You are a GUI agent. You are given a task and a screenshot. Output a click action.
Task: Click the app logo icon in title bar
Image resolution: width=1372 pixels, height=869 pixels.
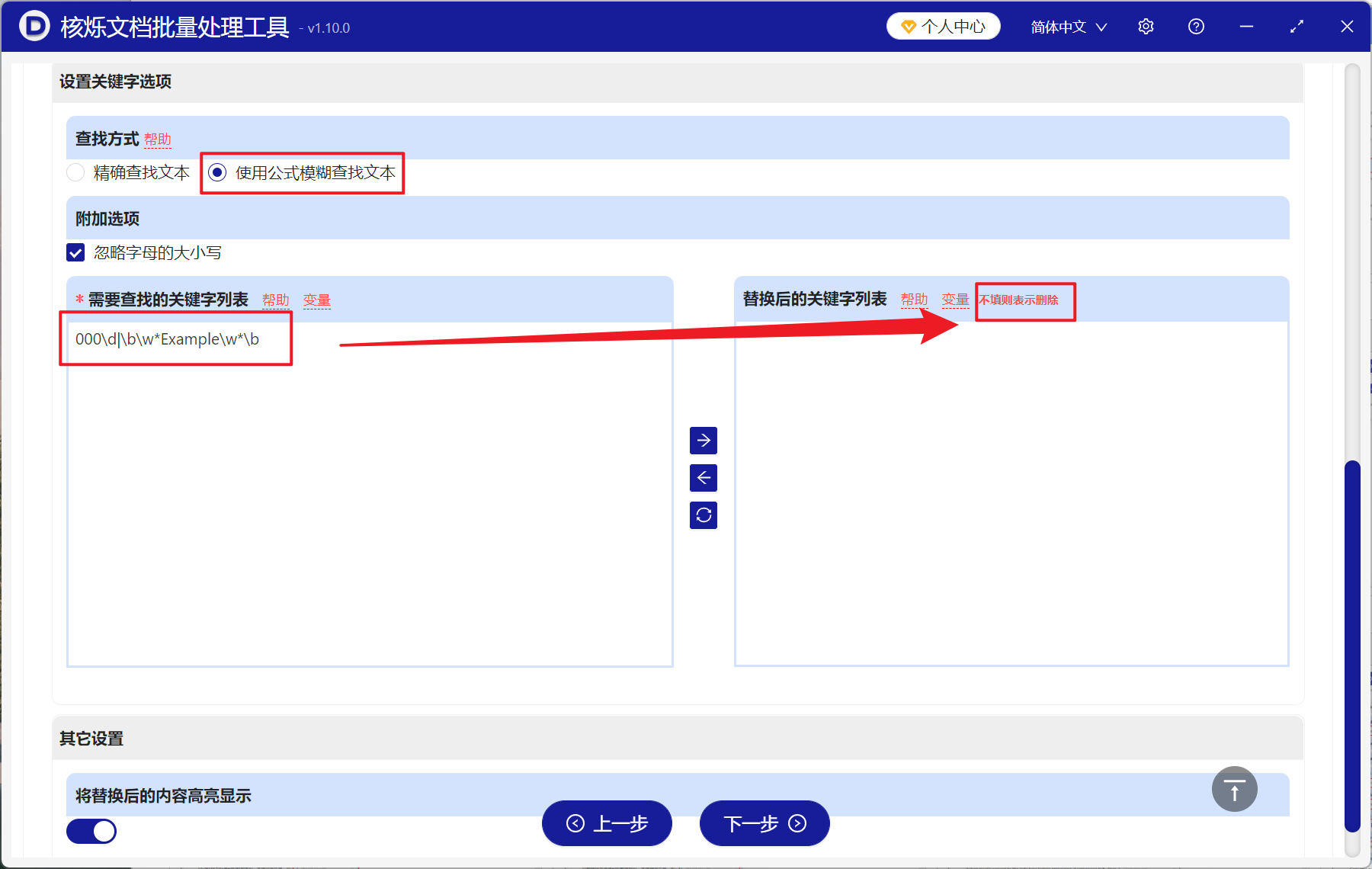(34, 26)
